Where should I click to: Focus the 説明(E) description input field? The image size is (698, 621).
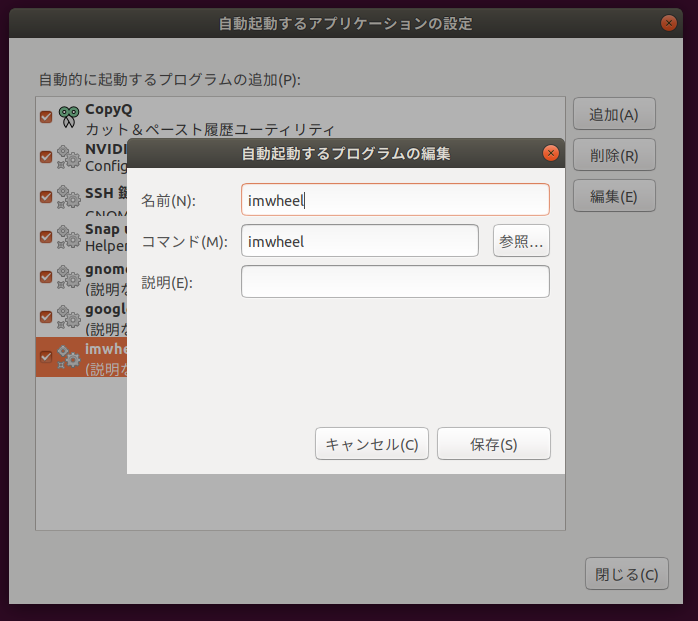coord(395,282)
